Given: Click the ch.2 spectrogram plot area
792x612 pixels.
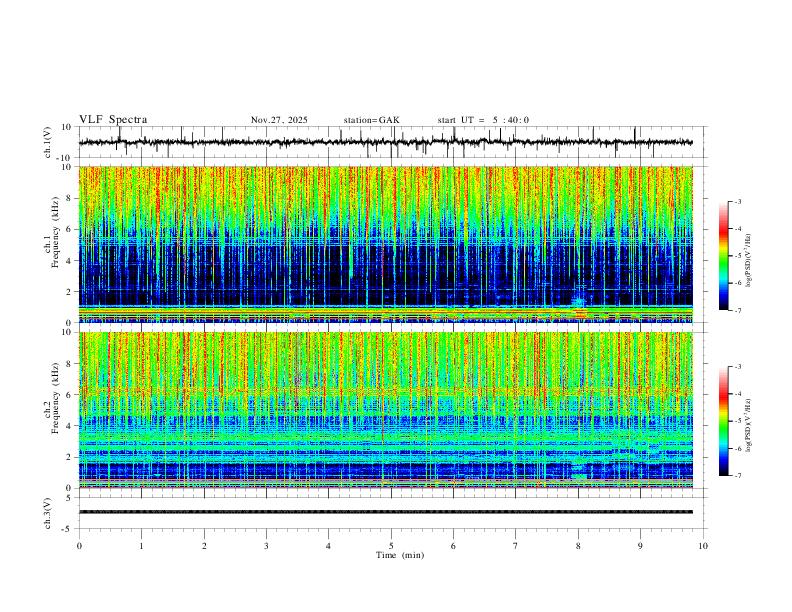Looking at the screenshot, I should (385, 410).
